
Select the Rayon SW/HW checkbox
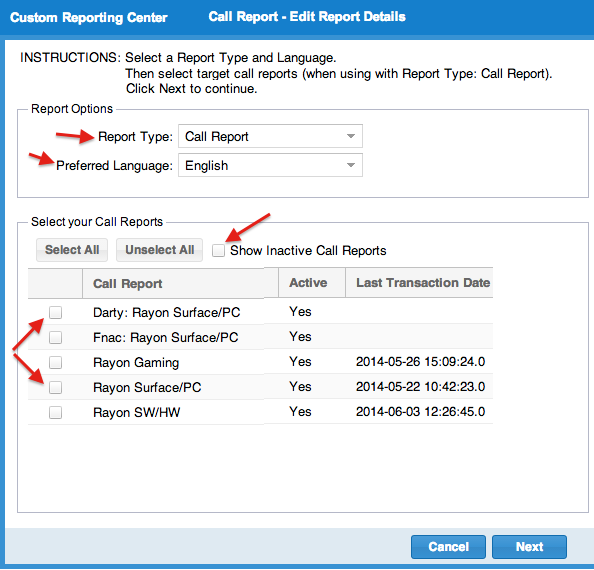(56, 412)
